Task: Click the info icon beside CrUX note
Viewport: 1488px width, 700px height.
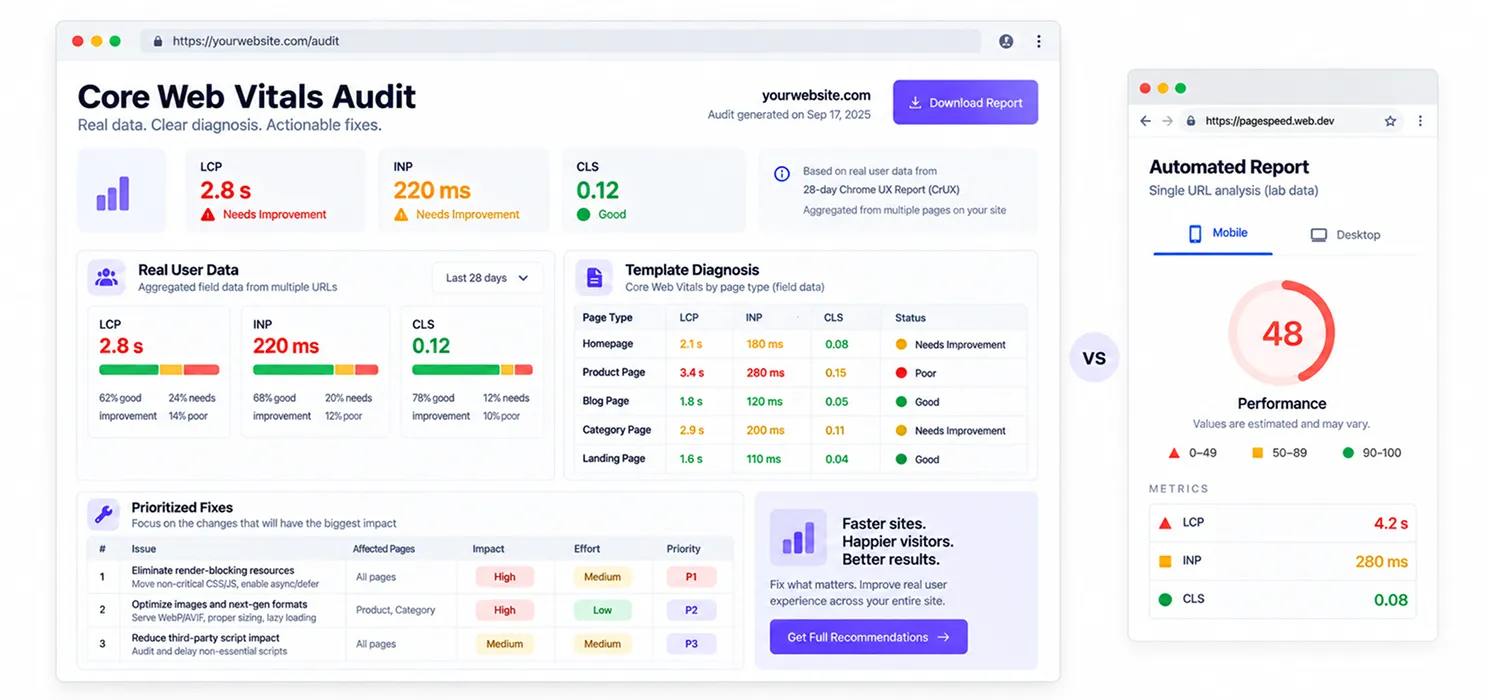Action: (782, 174)
